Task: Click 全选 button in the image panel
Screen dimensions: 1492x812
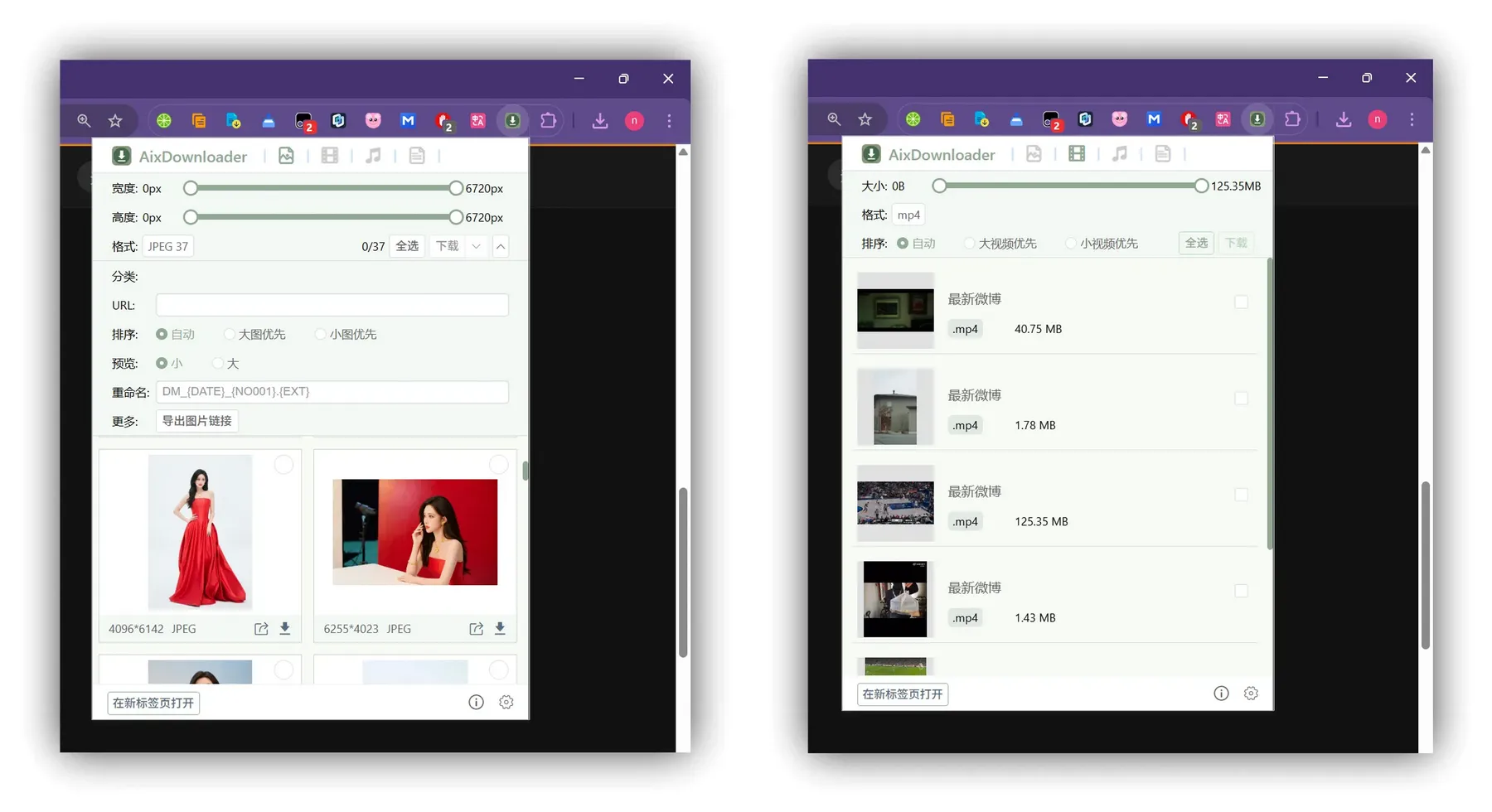Action: 407,246
